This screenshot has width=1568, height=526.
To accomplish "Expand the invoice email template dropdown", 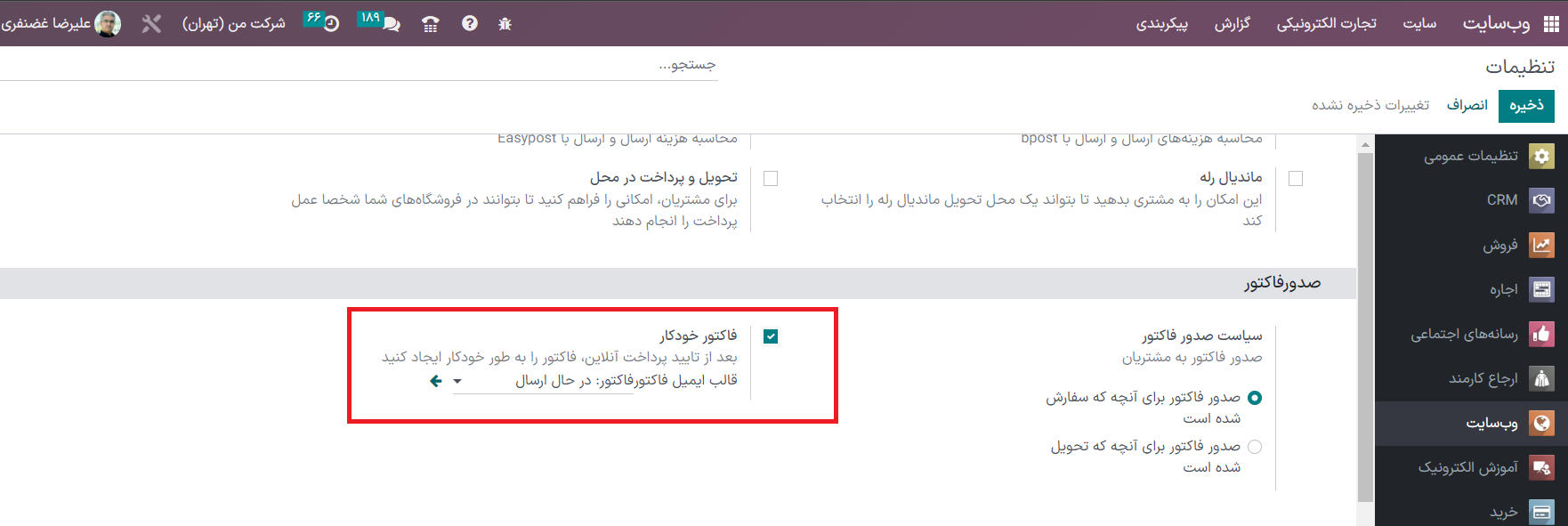I will point(457,381).
